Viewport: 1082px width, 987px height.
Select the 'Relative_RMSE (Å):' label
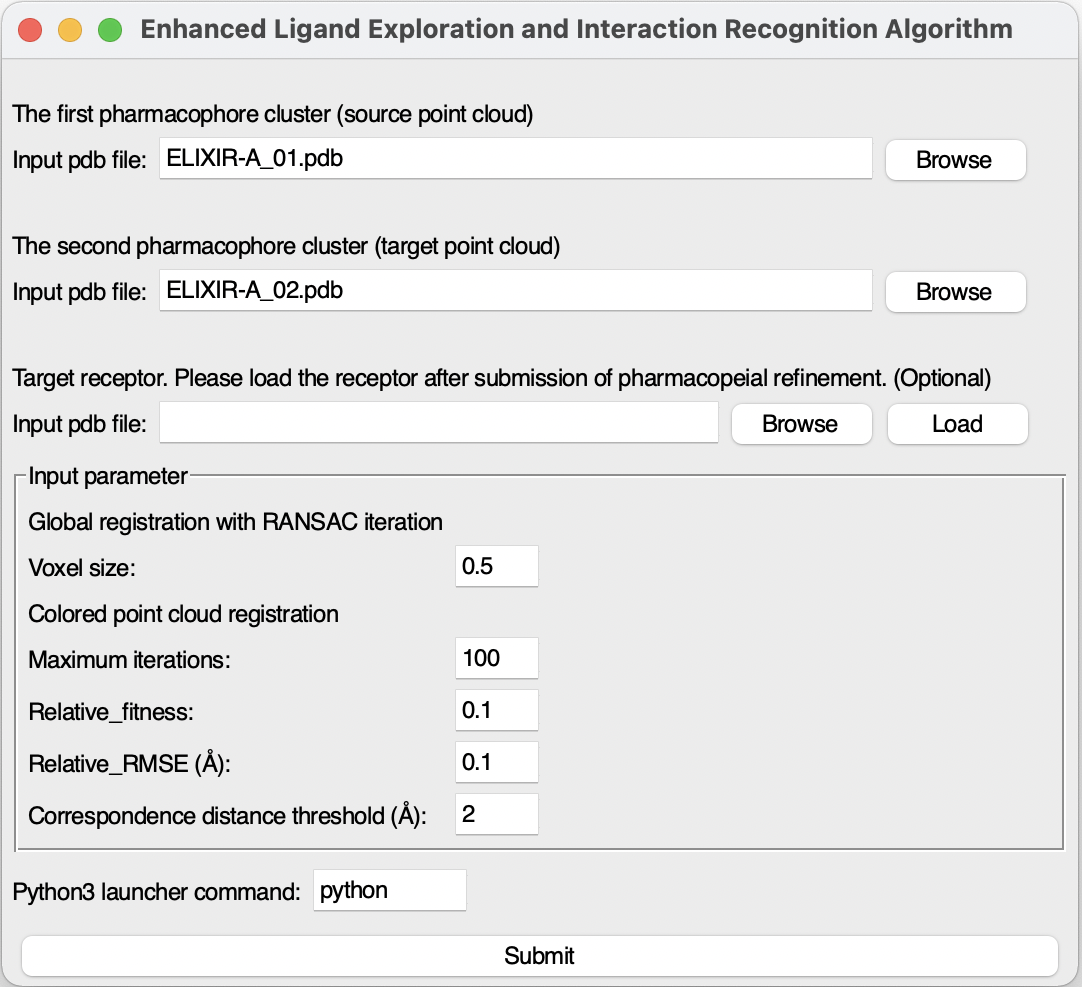129,764
